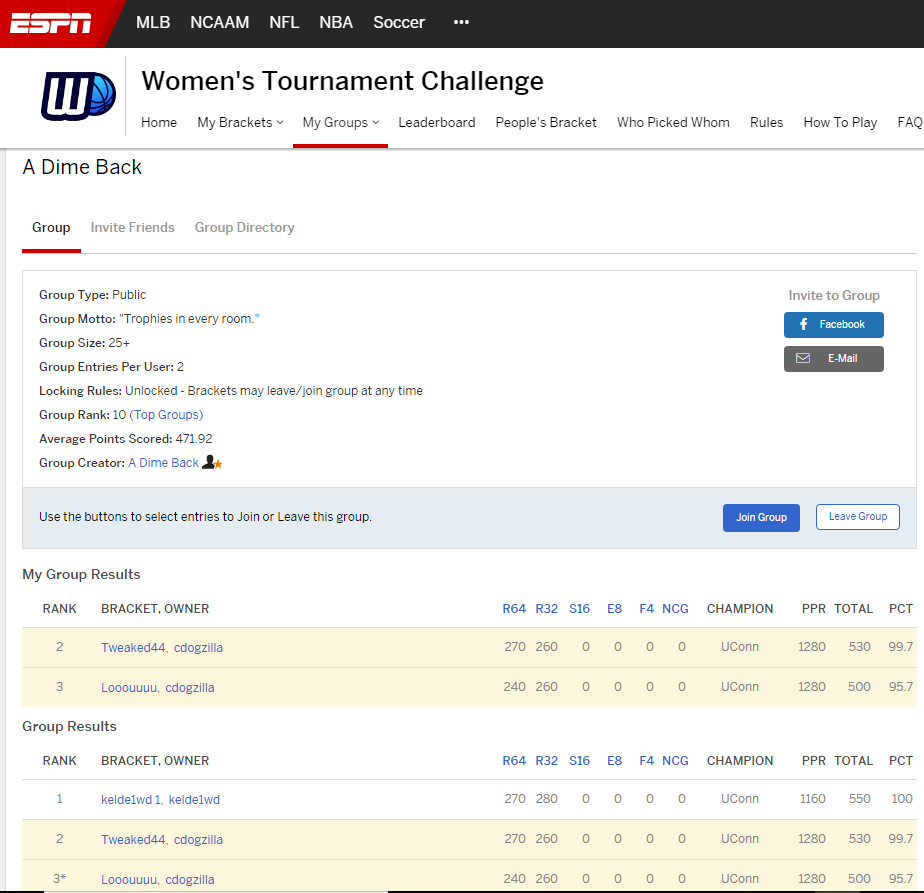Select NCAAM from the sports menu
924x893 pixels.
(219, 22)
